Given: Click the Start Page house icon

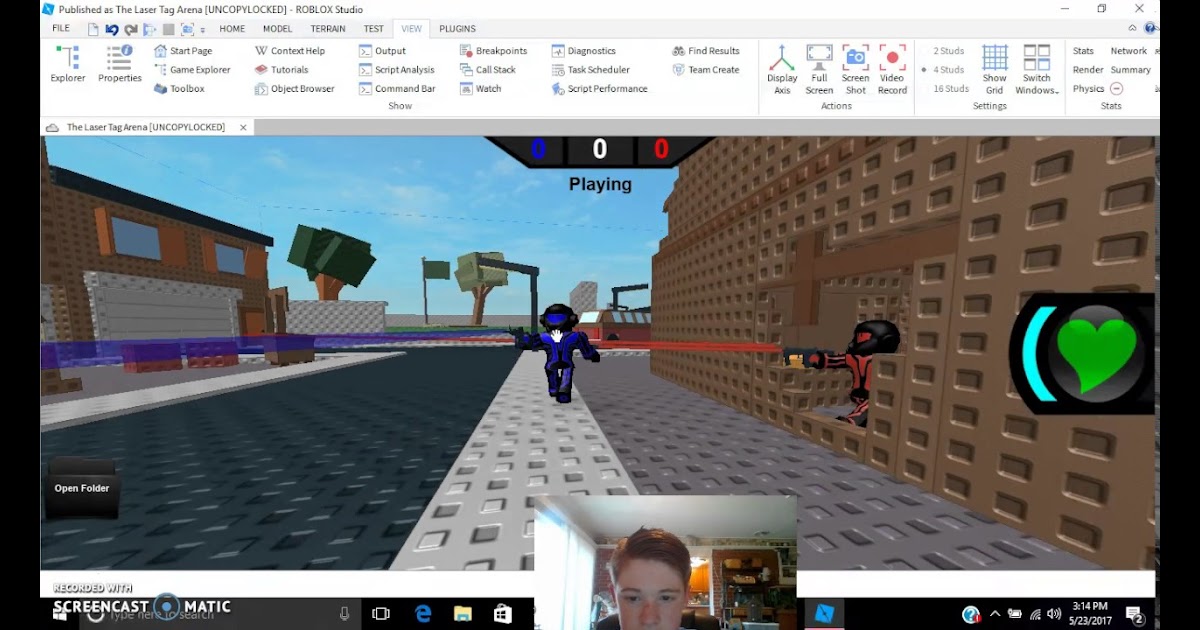Looking at the screenshot, I should point(160,51).
